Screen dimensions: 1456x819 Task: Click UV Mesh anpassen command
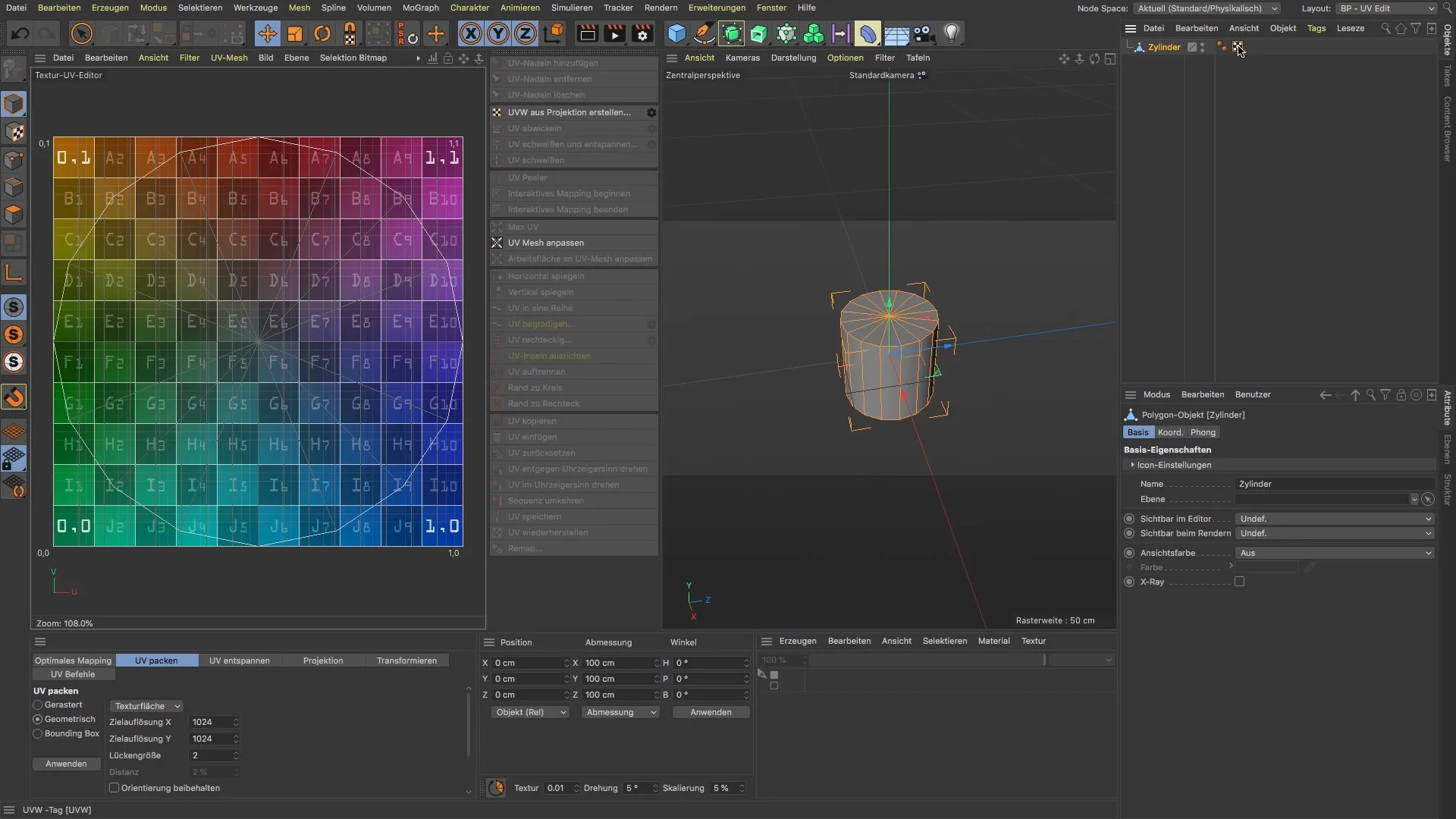574,243
